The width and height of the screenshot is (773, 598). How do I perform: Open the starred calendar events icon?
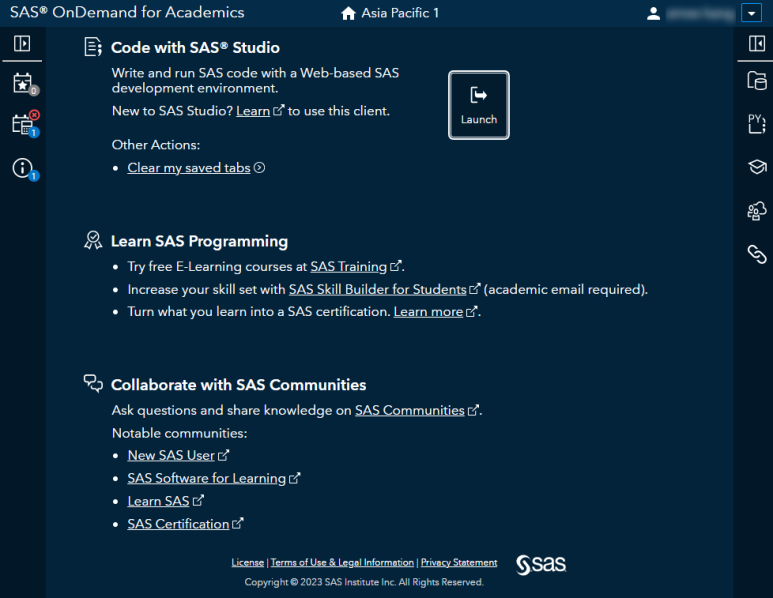(22, 83)
